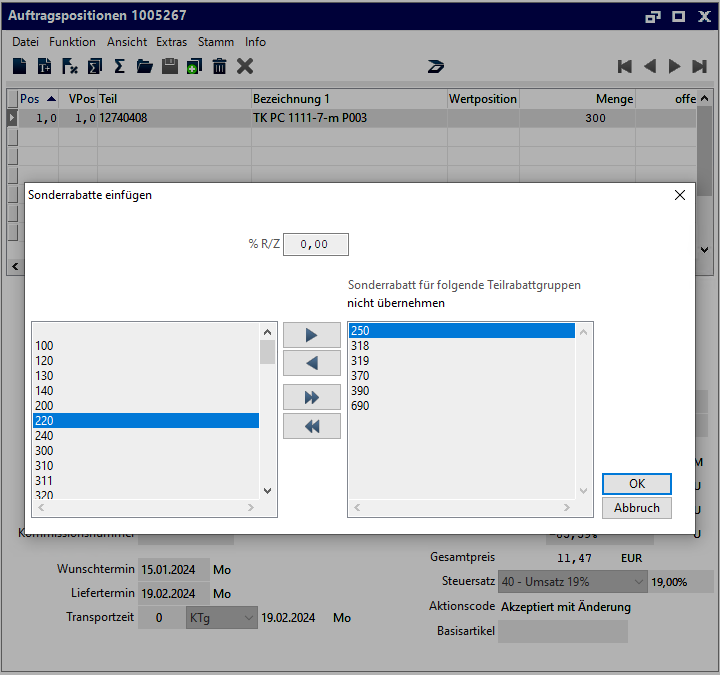Screen dimensions: 720x675
Task: Click the positions table scroll down arrow
Action: (x=704, y=250)
